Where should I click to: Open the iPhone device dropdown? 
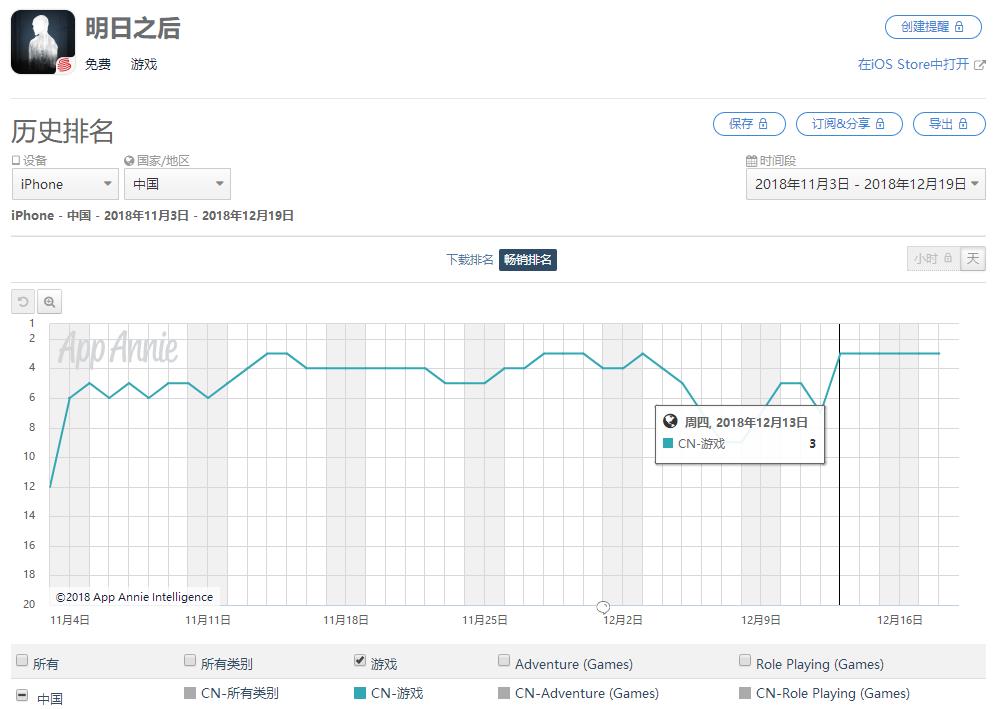pyautogui.click(x=65, y=185)
